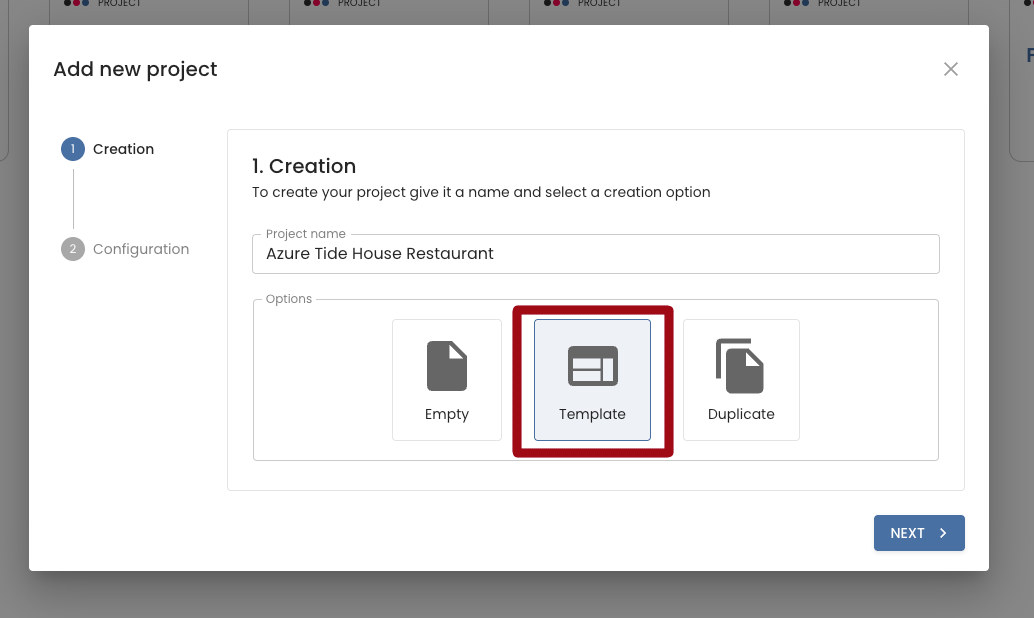Go to the Creation step
Image resolution: width=1034 pixels, height=618 pixels.
pos(123,149)
